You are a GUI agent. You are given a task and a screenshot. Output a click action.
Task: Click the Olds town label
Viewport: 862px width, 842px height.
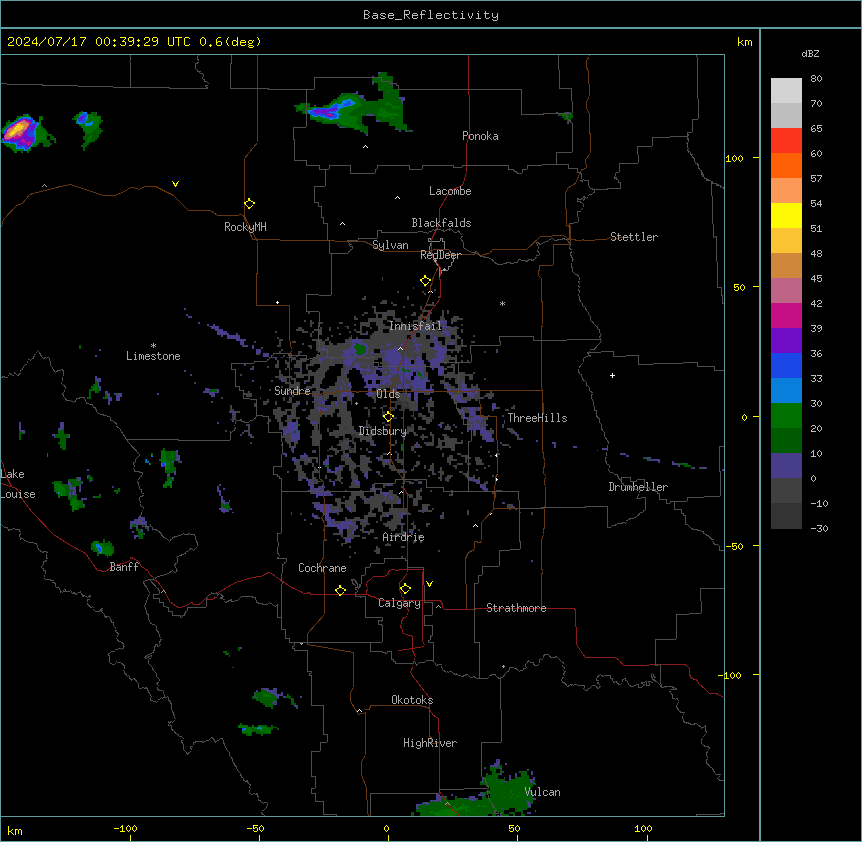(x=388, y=394)
